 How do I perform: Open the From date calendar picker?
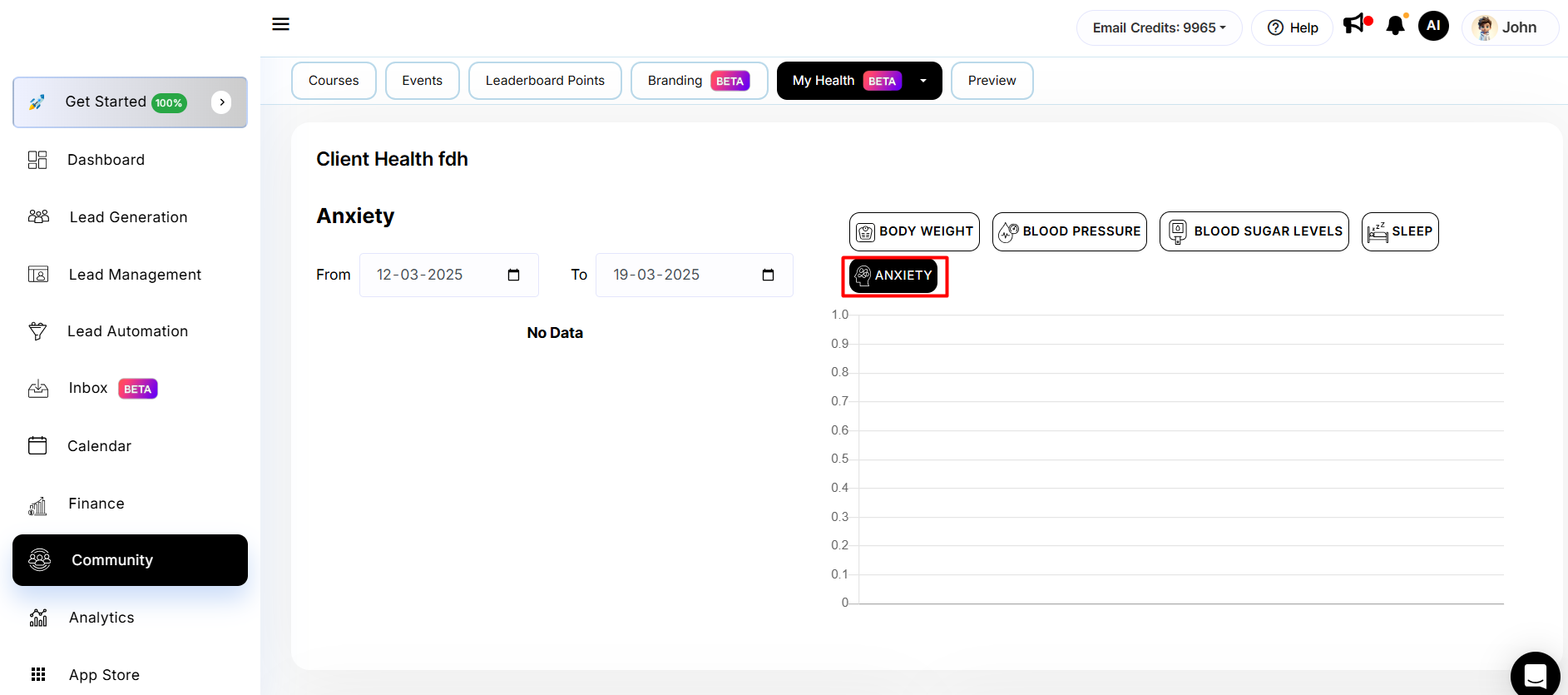coord(513,276)
